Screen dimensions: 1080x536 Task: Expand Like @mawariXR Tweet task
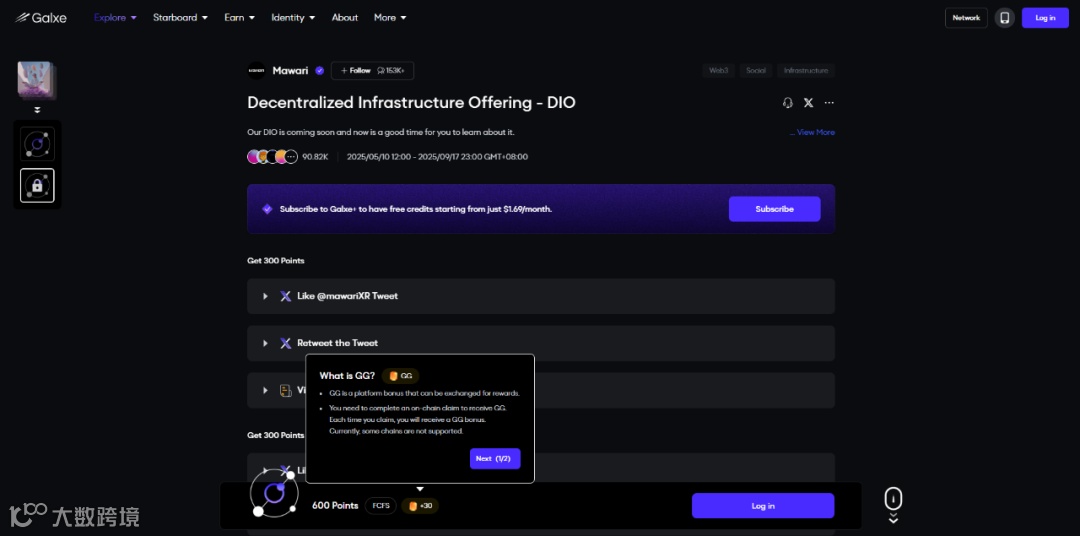pos(541,296)
